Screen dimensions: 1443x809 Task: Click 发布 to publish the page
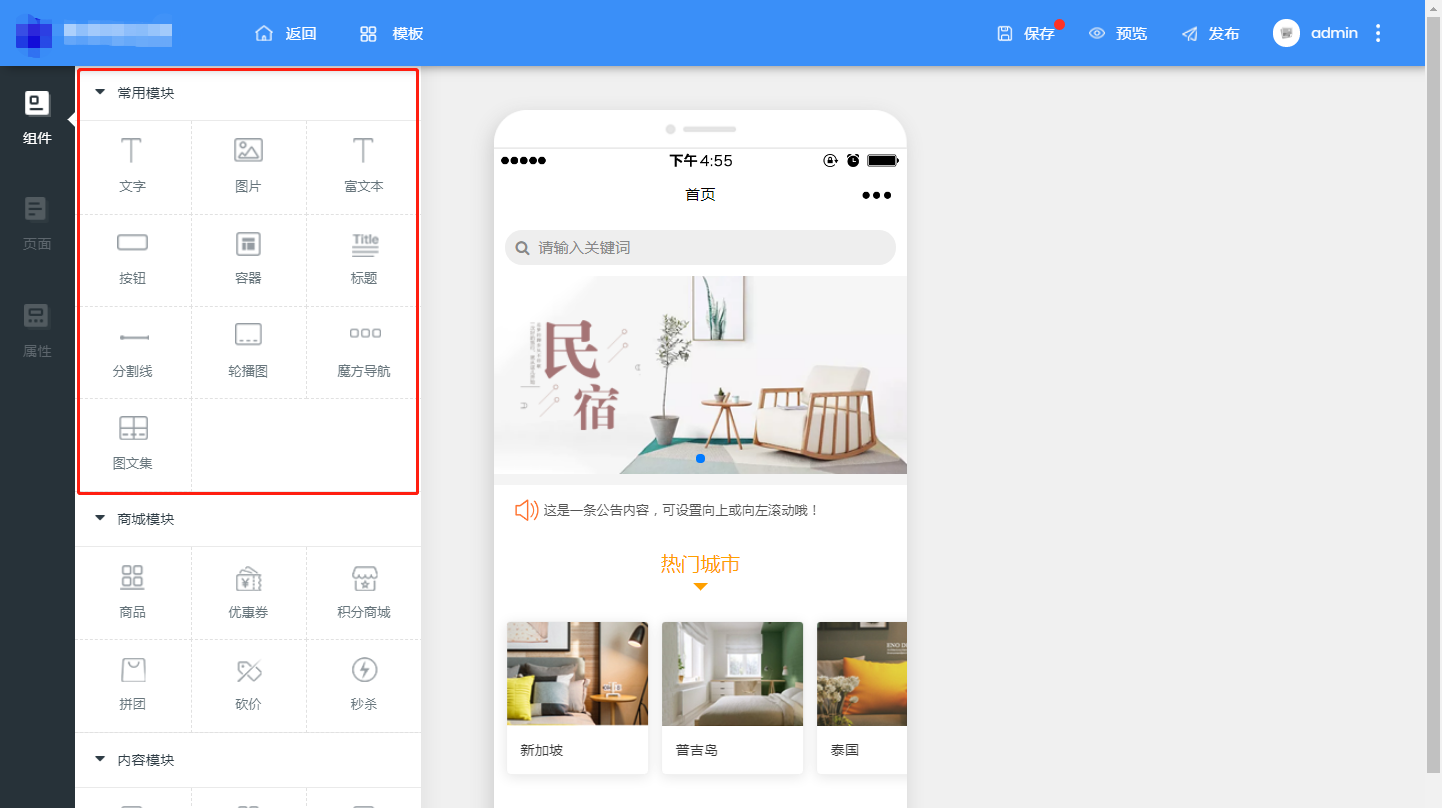coord(1210,33)
